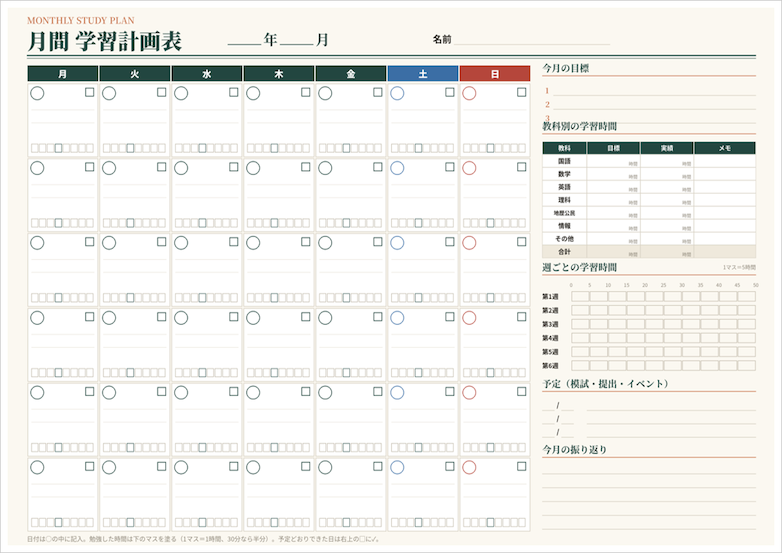782x553 pixels.
Task: Tick the checkbox in first week's Monday cell
Action: [x=90, y=92]
